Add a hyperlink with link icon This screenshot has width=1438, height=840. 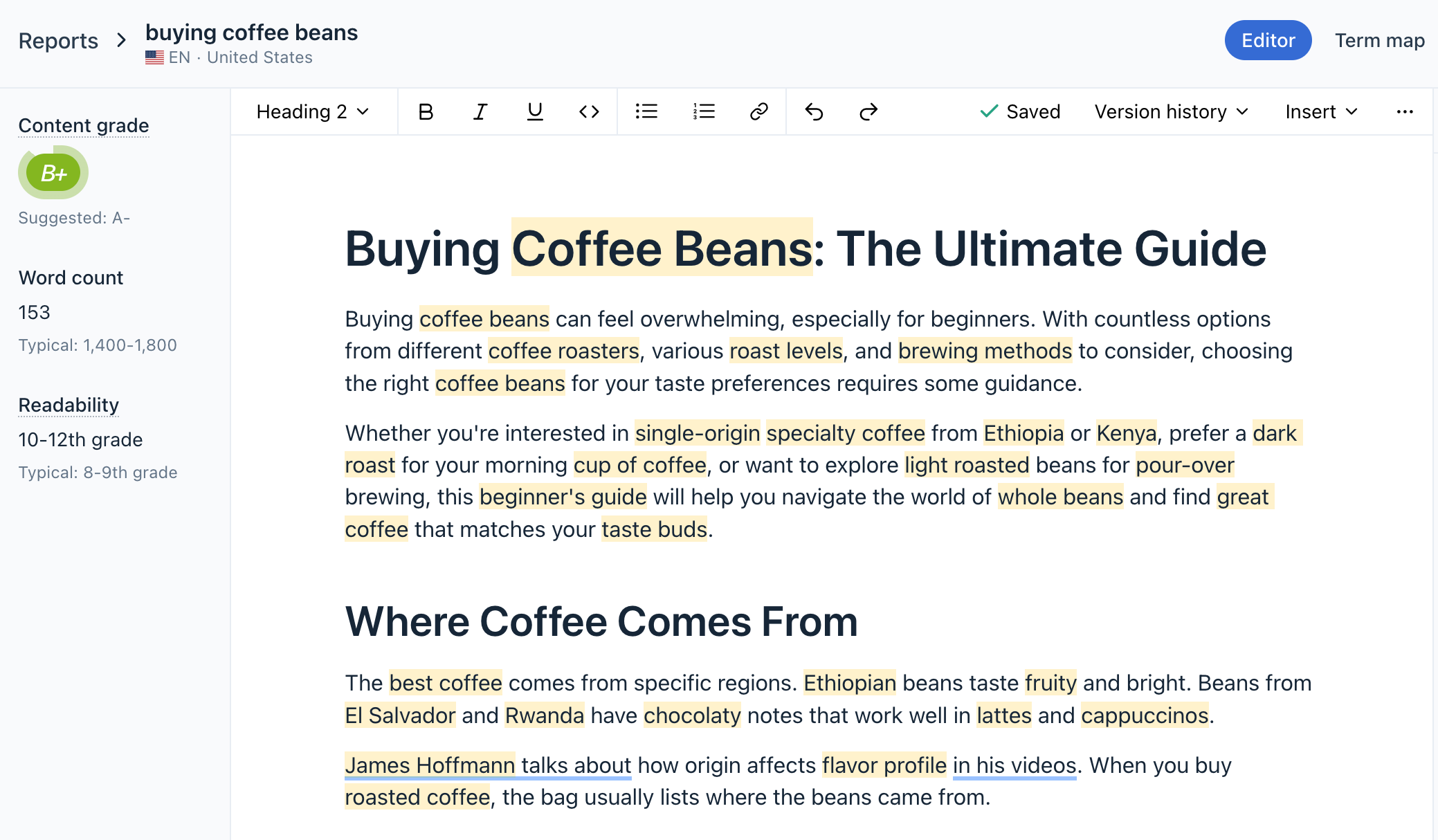[759, 111]
